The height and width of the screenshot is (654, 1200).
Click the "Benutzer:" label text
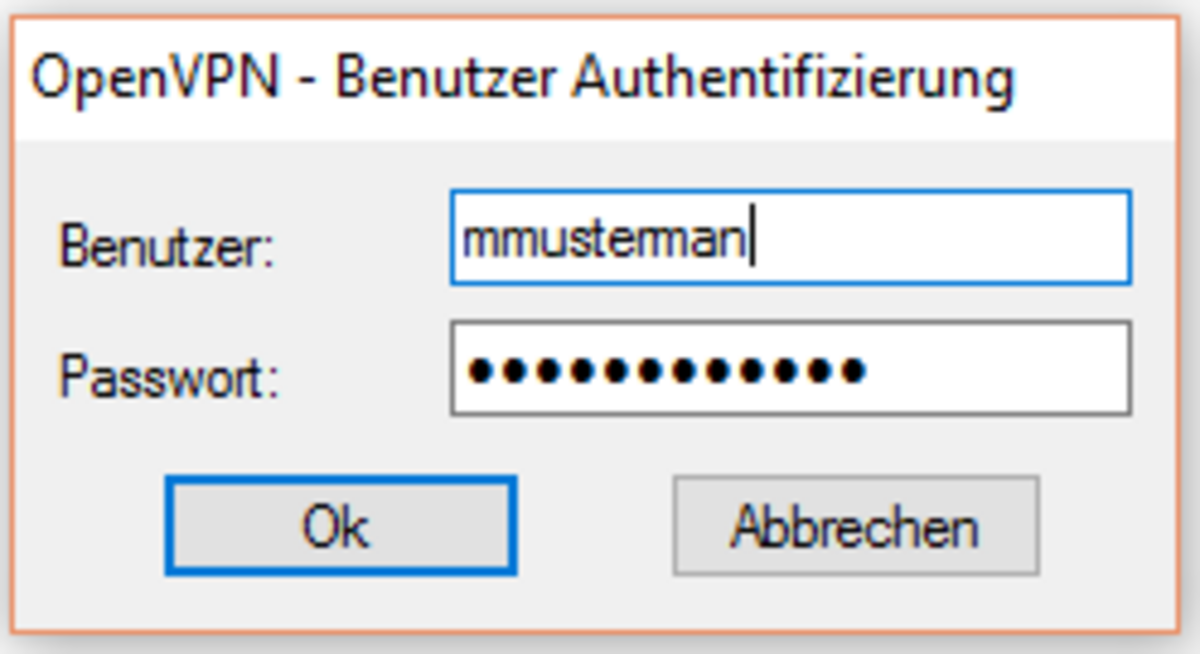click(x=166, y=245)
